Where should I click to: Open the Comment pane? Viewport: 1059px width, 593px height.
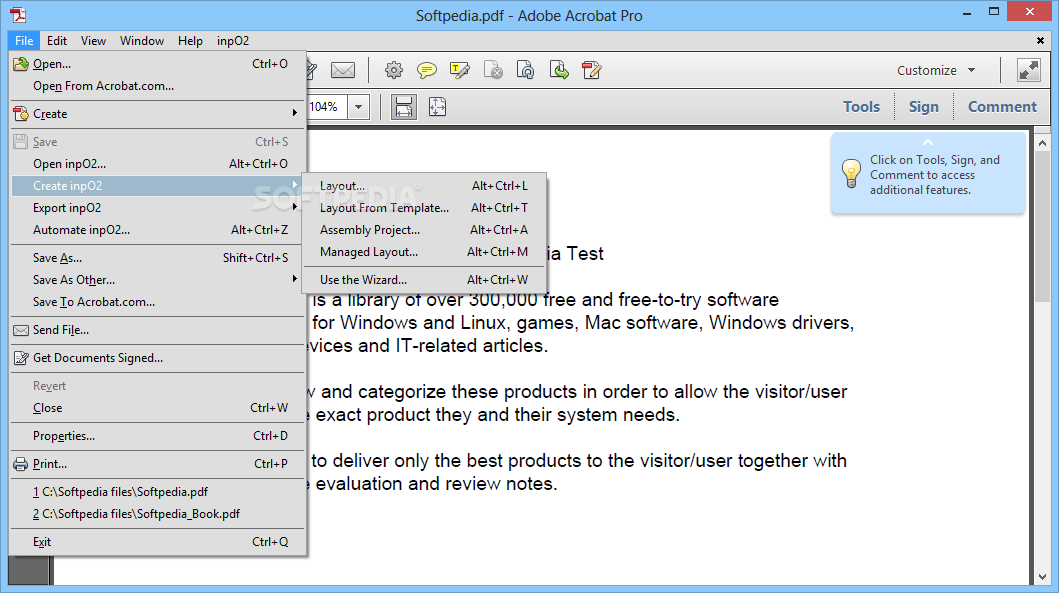point(1002,107)
